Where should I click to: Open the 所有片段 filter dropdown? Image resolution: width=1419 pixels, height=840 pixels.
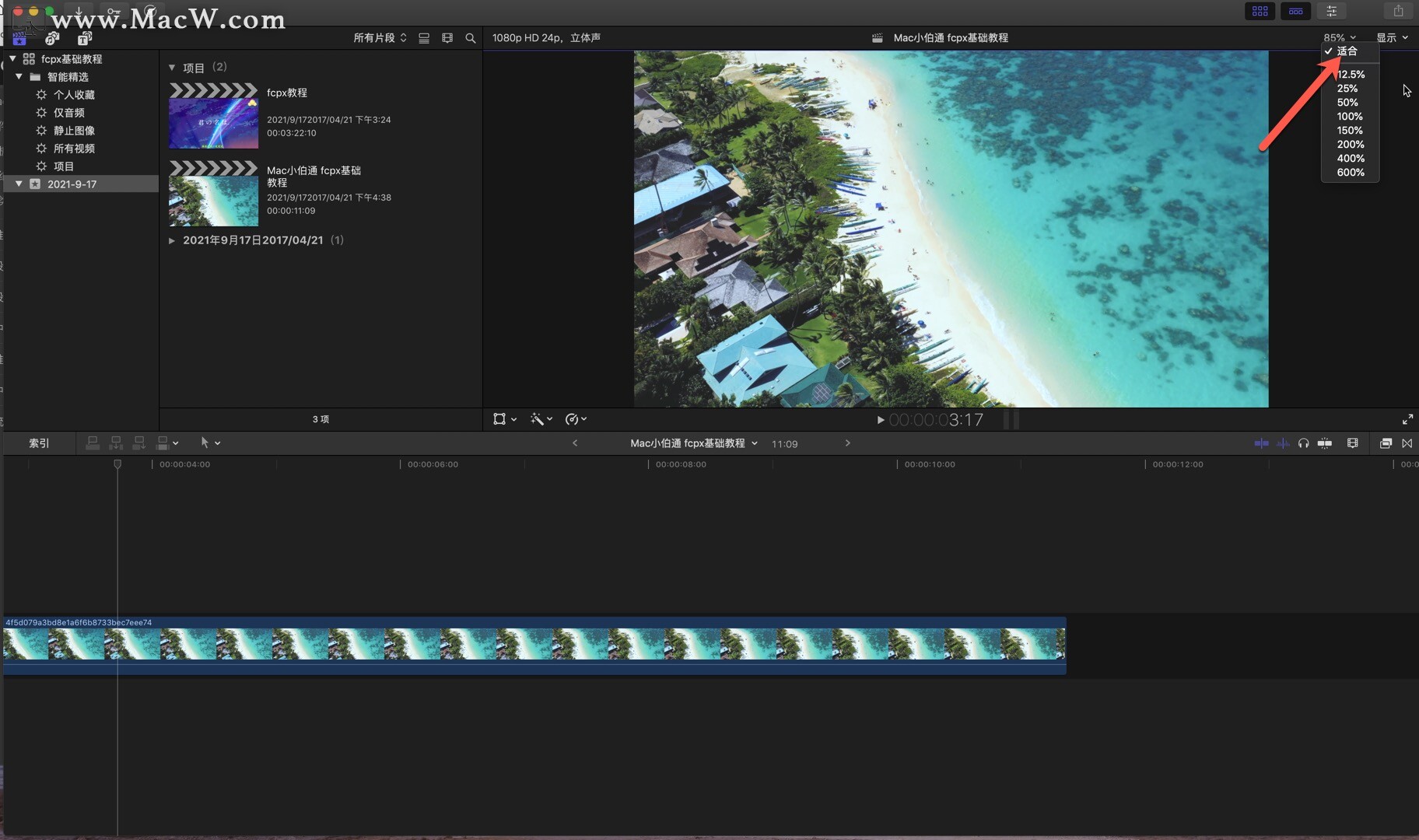coord(380,38)
